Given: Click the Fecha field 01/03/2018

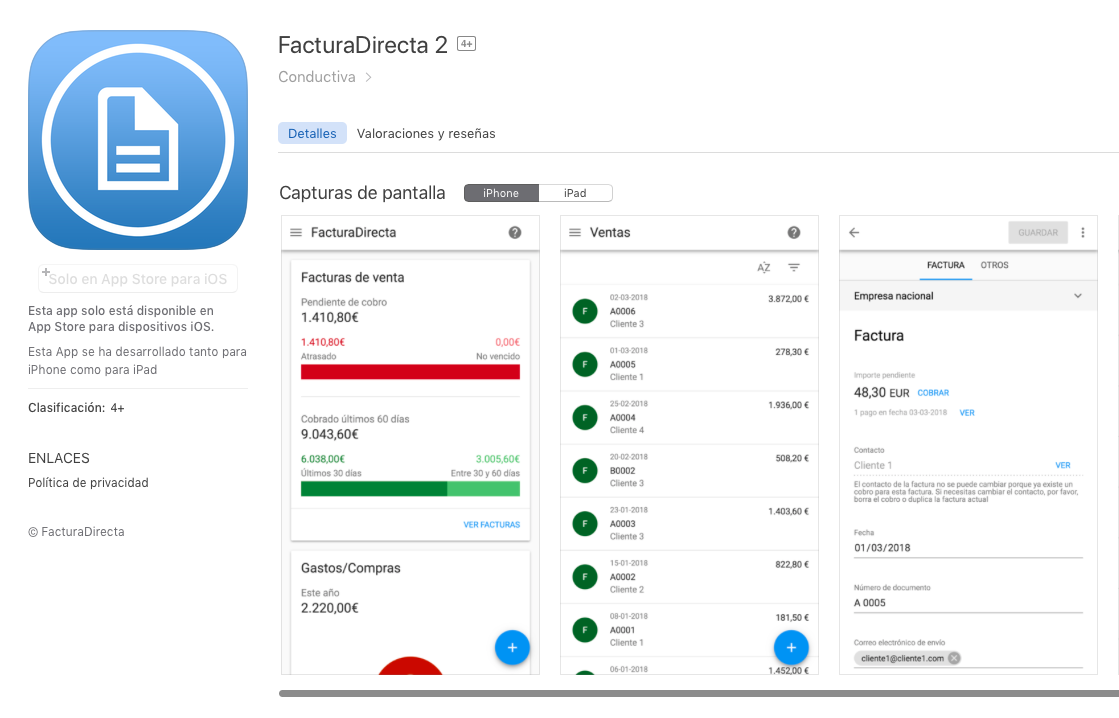Looking at the screenshot, I should tap(968, 547).
